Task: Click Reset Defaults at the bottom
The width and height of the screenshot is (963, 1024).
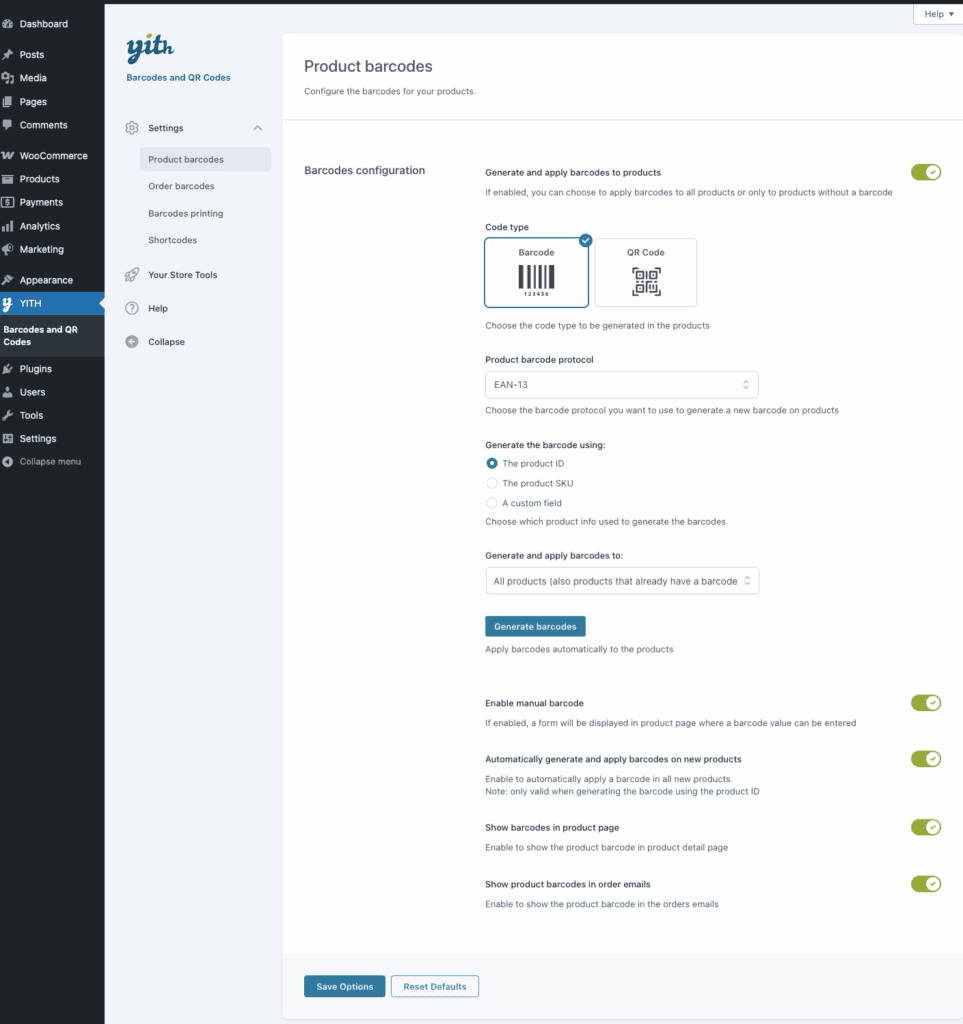Action: pyautogui.click(x=434, y=986)
